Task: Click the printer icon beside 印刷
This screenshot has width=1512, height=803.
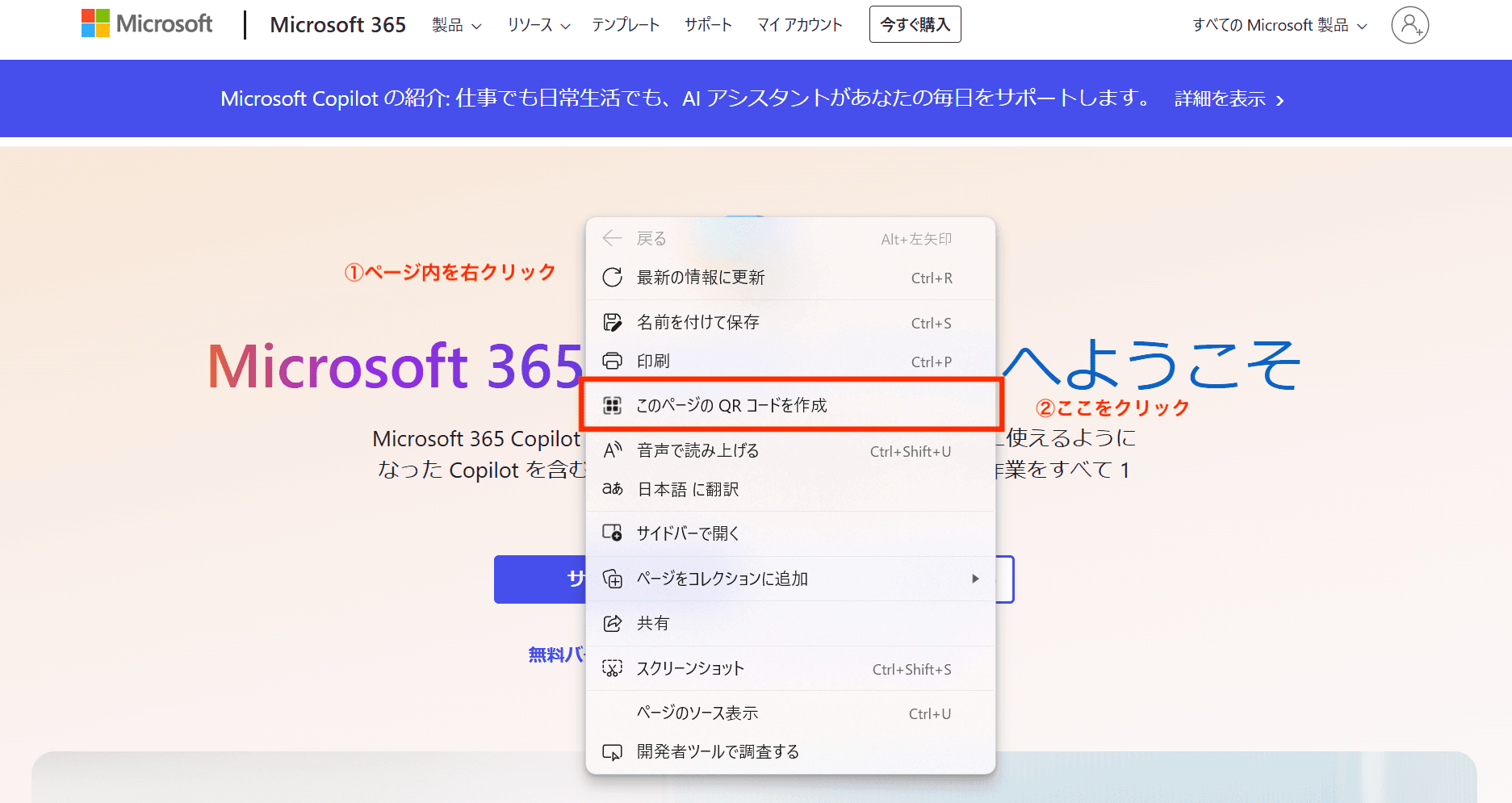Action: (613, 361)
